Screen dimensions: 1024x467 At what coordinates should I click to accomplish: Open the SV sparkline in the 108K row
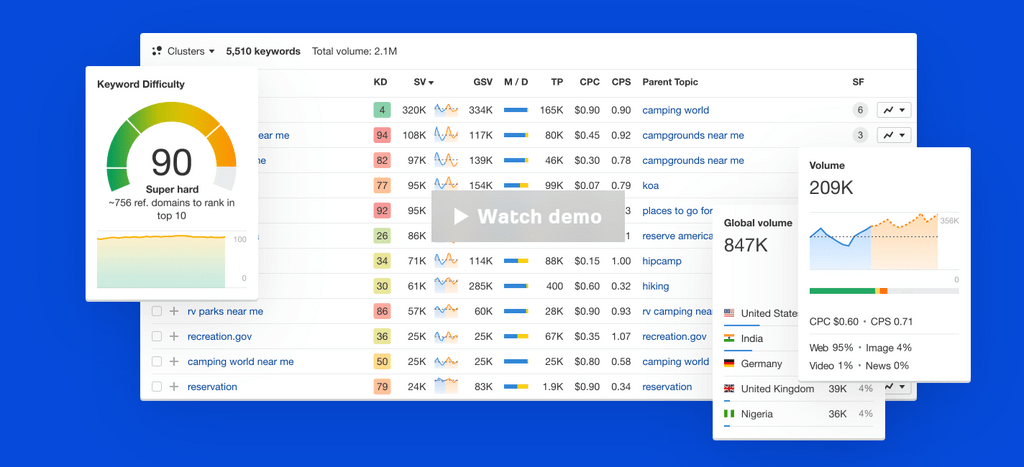446,135
